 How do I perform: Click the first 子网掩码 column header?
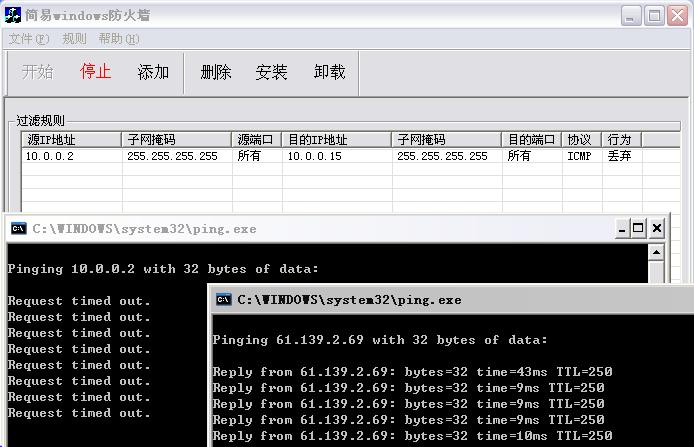click(177, 140)
